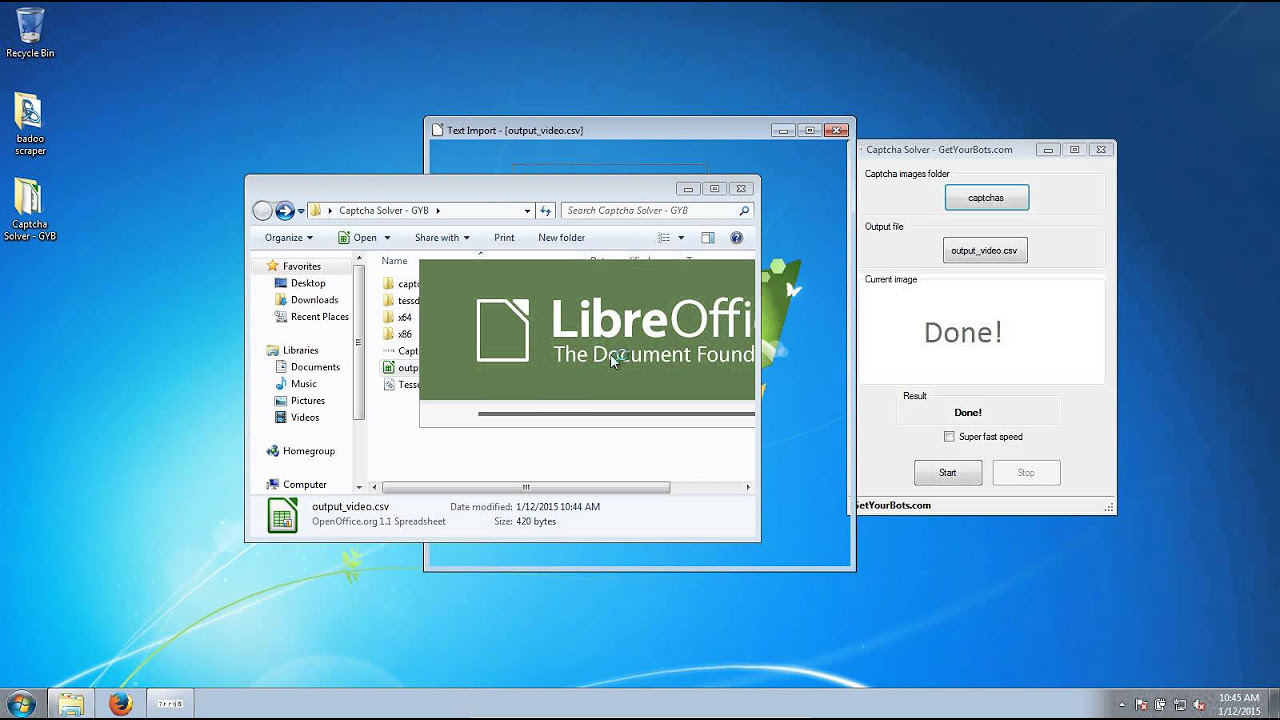
Task: Click the captchas folder button in Captcha Solver
Action: (986, 198)
